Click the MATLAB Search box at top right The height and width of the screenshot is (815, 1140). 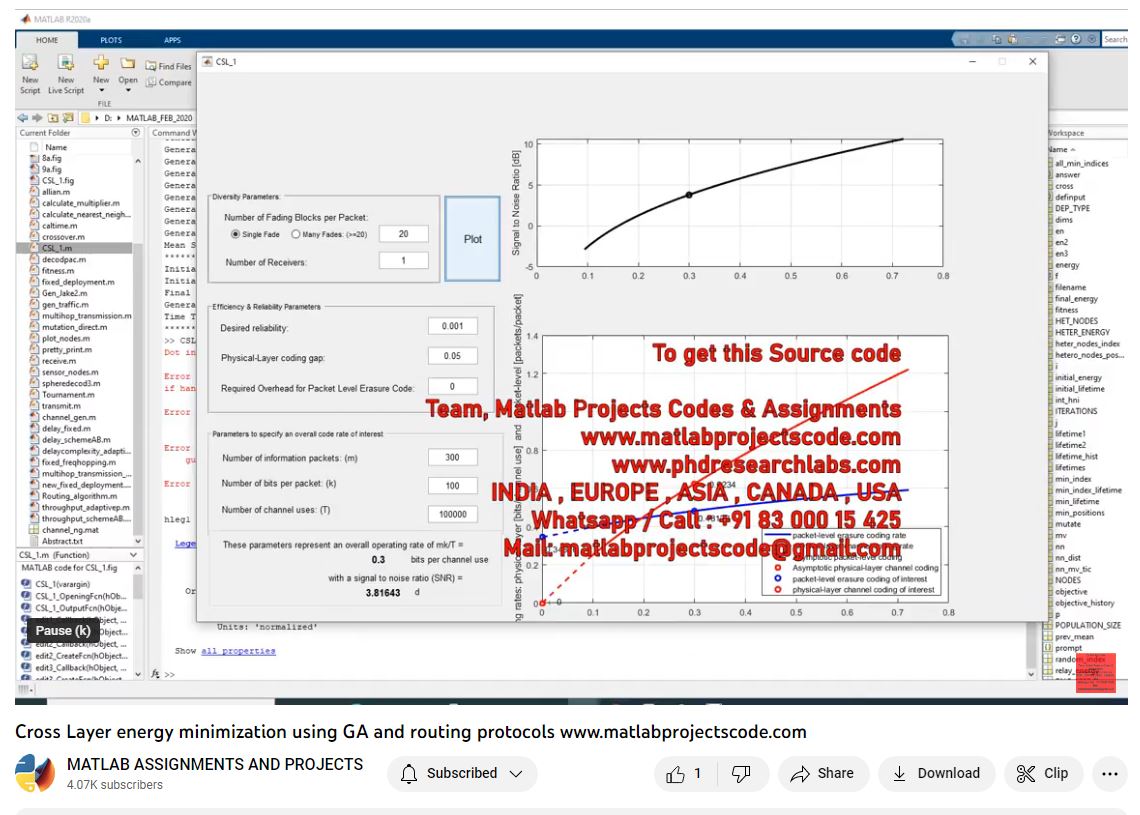(1115, 39)
